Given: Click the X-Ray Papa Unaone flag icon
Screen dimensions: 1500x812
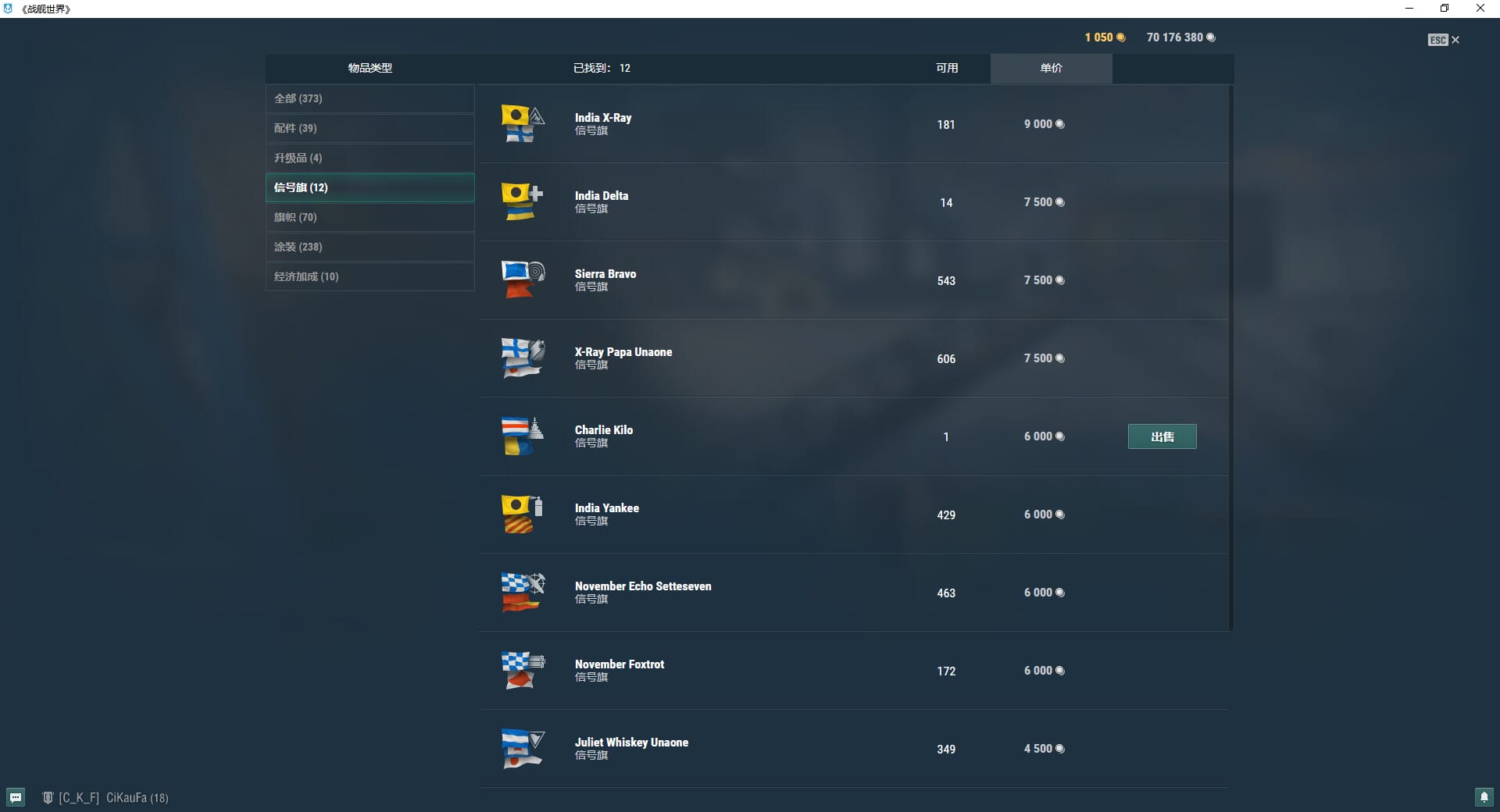Looking at the screenshot, I should tap(522, 358).
